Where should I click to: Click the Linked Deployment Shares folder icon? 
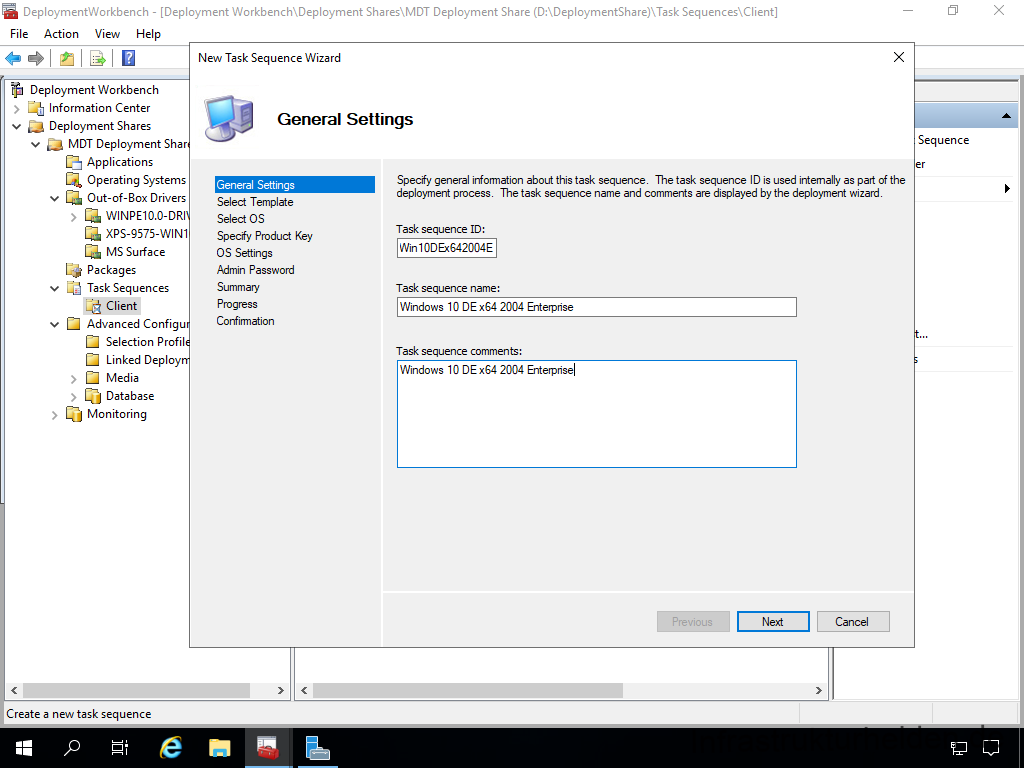tap(93, 360)
